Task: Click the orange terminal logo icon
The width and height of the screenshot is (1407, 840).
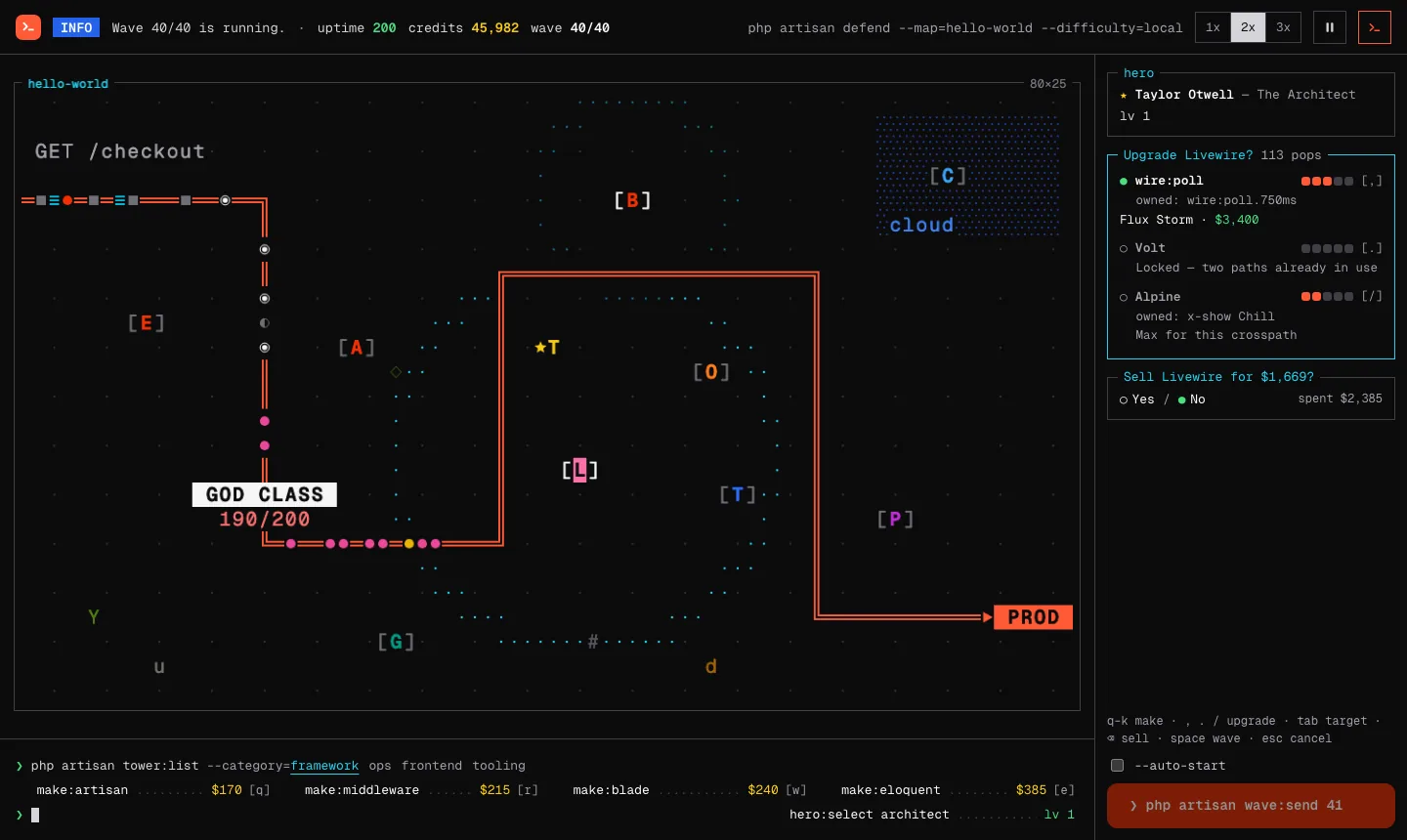Action: 28,27
